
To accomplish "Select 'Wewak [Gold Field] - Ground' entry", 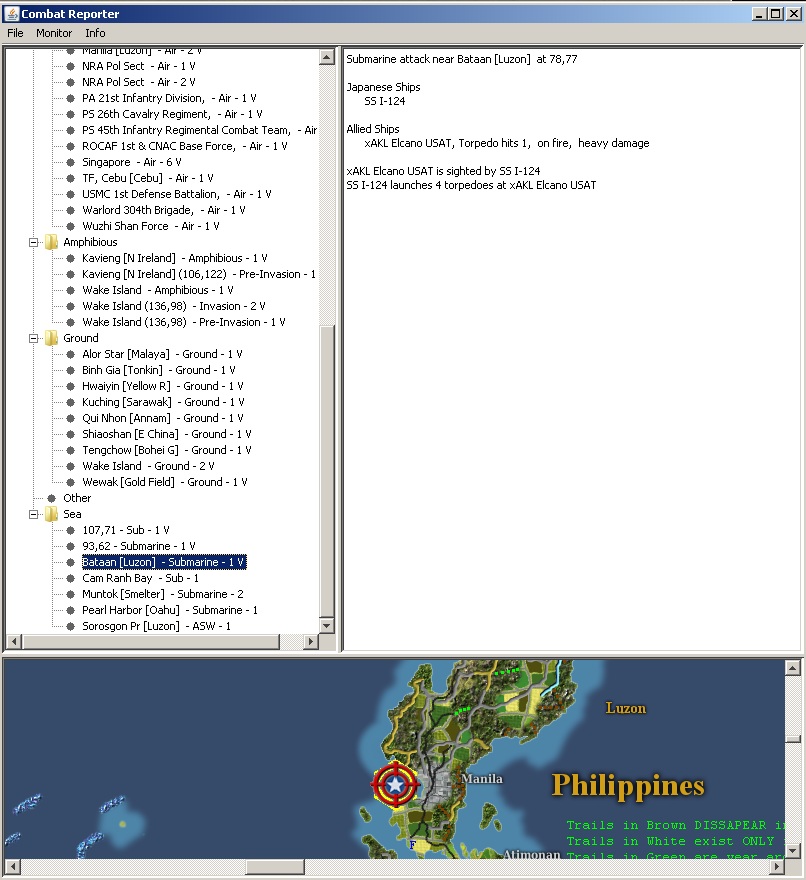I will (164, 482).
